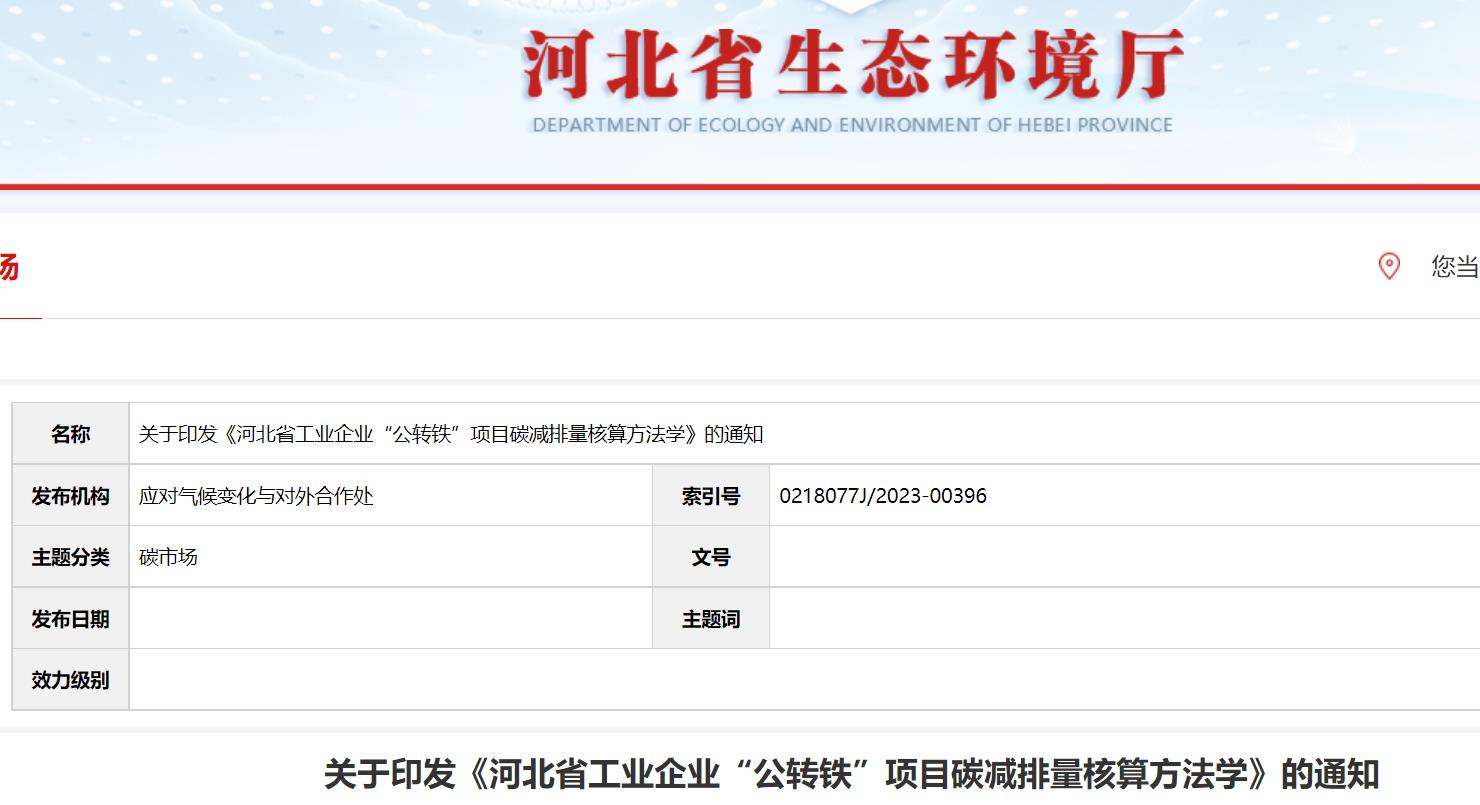Click the 效力级别 label cell
The width and height of the screenshot is (1480, 805).
click(x=71, y=680)
